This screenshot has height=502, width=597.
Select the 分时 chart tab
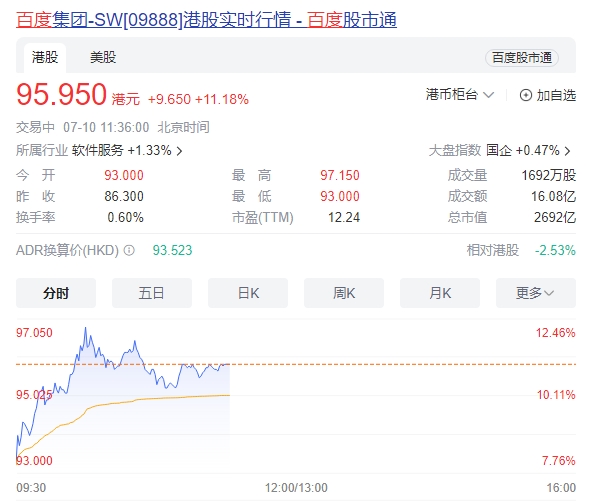[56, 293]
